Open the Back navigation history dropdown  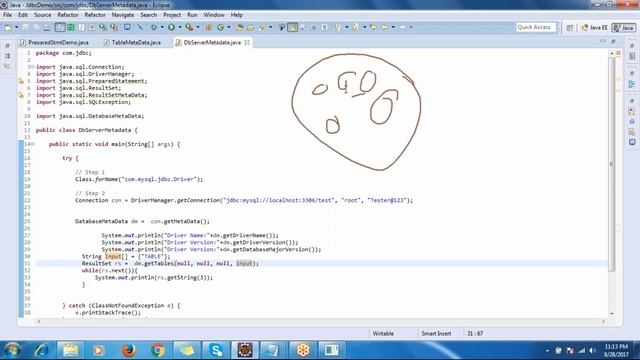pyautogui.click(x=393, y=27)
